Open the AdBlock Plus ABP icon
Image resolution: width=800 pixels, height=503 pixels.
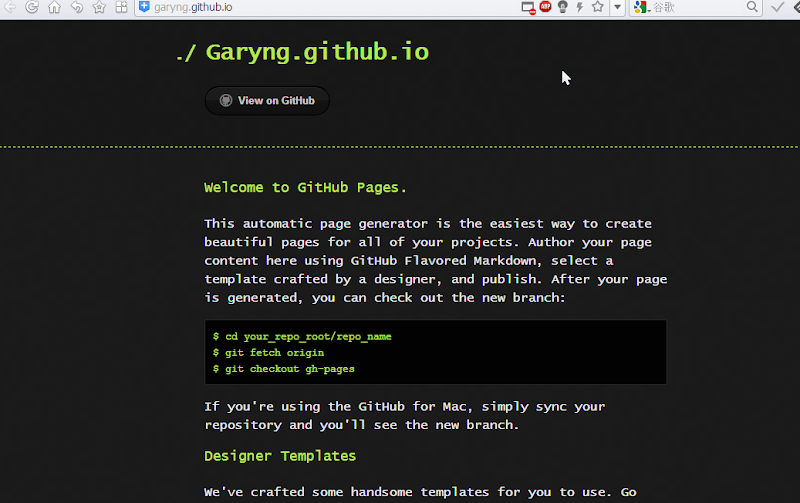[545, 7]
